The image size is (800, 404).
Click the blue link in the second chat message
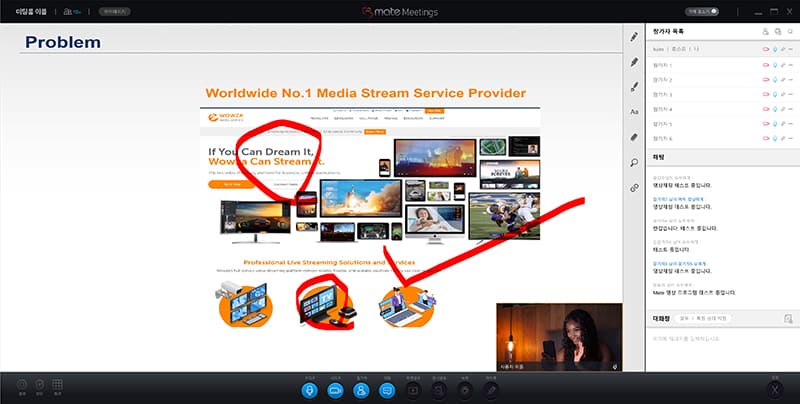pyautogui.click(x=679, y=199)
